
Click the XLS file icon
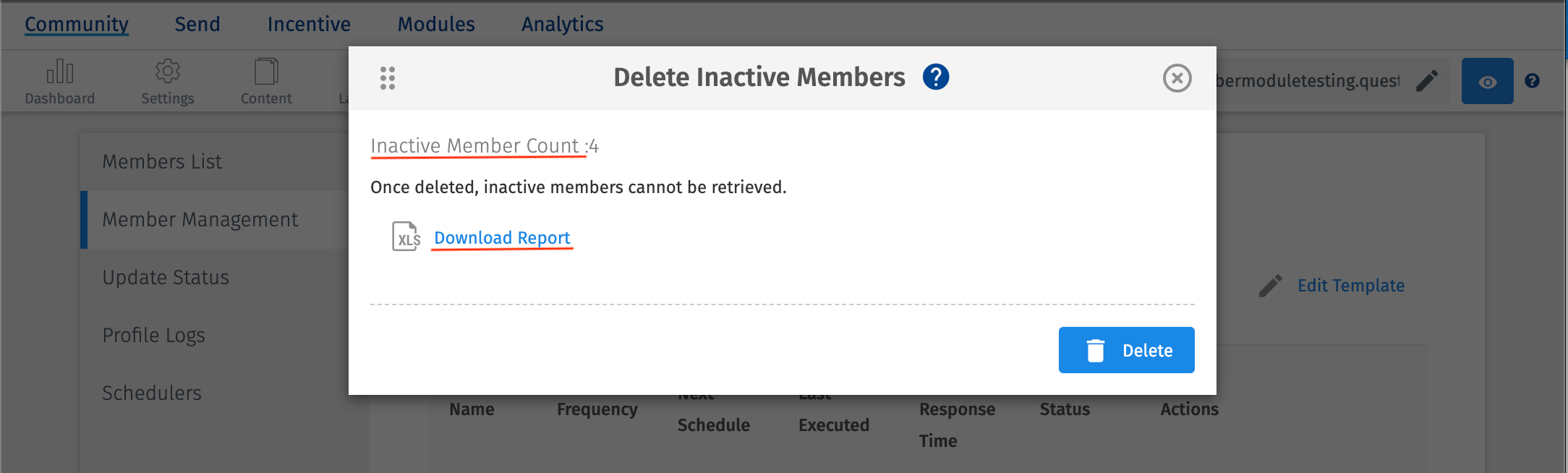406,236
